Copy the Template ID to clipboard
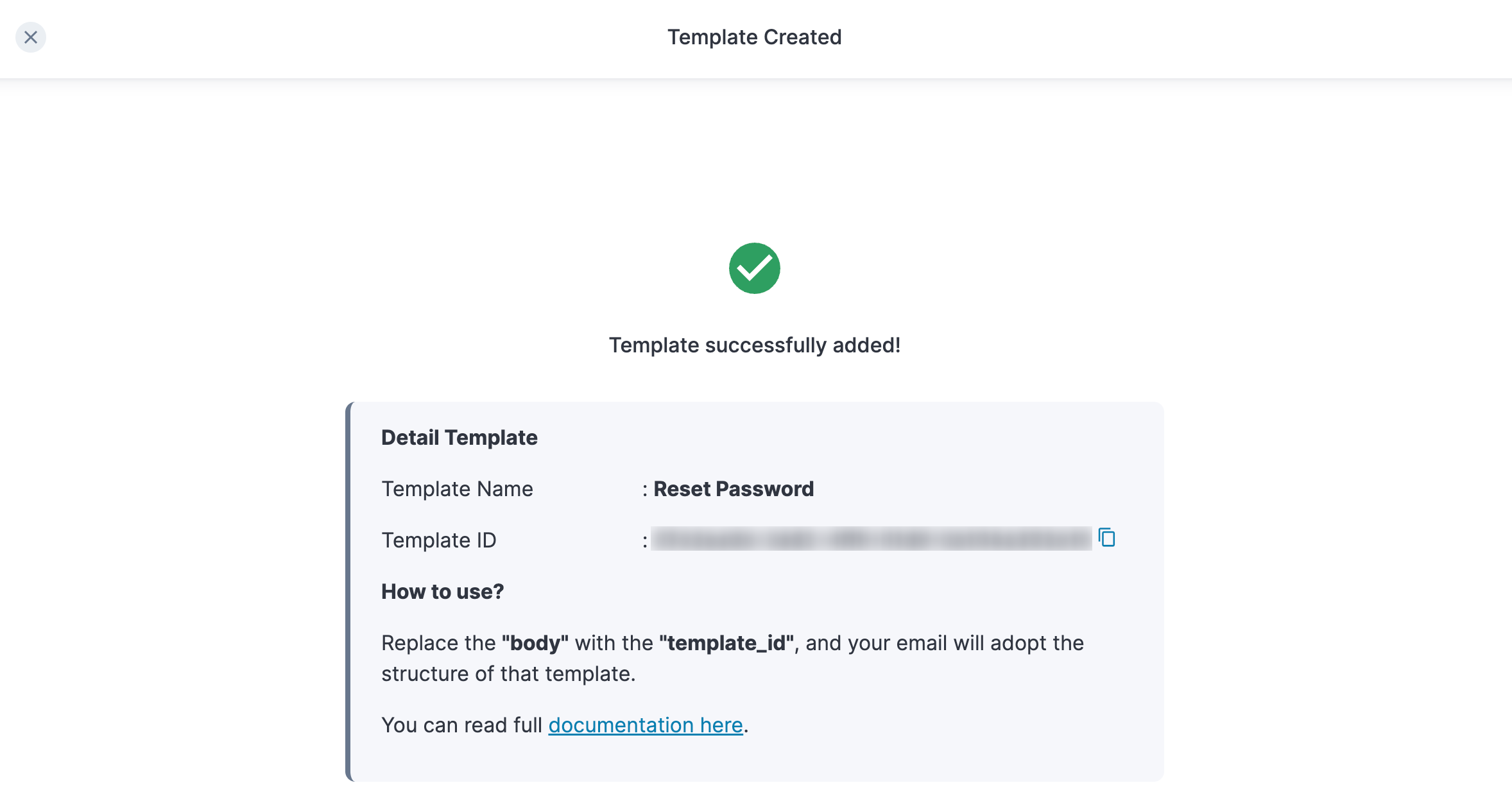1512x801 pixels. coord(1107,538)
